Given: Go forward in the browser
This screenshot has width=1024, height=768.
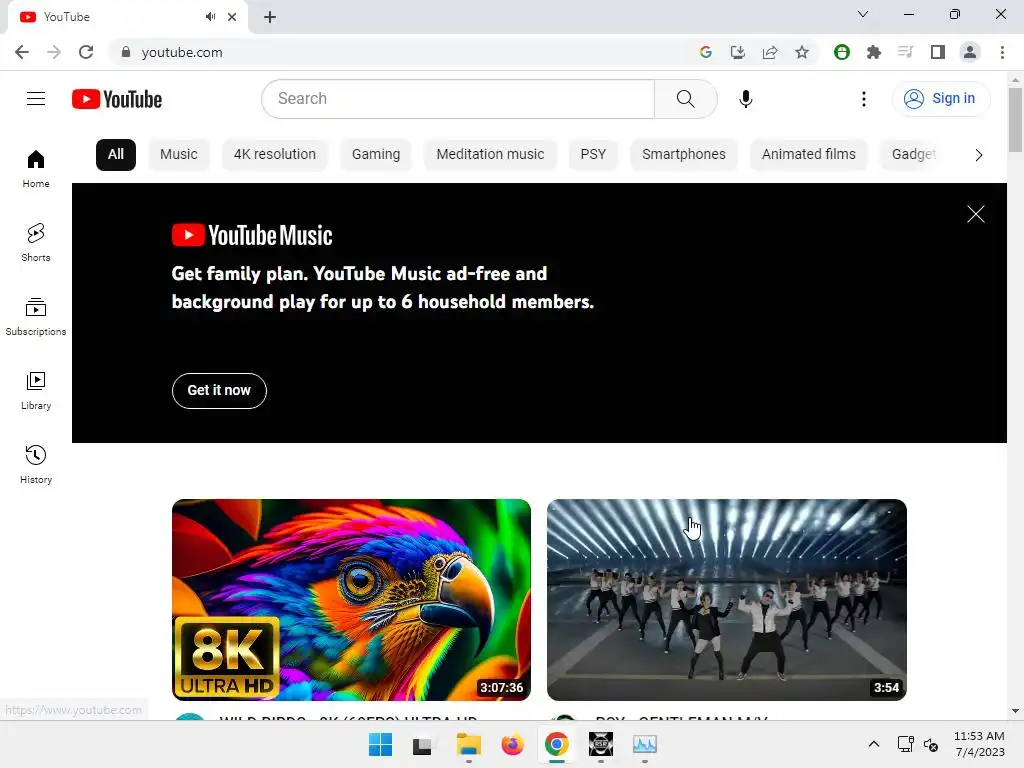Looking at the screenshot, I should [54, 52].
